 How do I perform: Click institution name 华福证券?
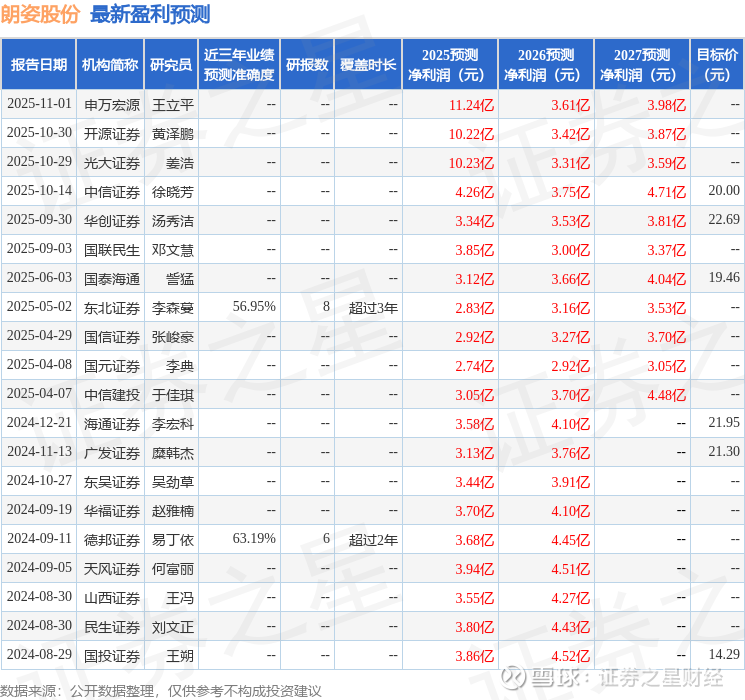(112, 511)
